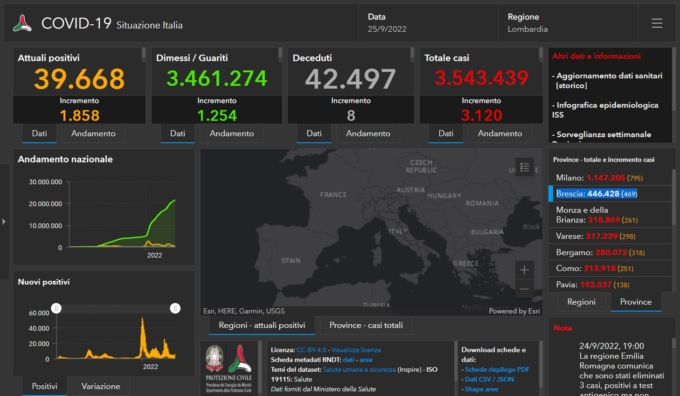This screenshot has width=680, height=396.
Task: Select Andamento tab under Totale casi
Action: pos(500,134)
